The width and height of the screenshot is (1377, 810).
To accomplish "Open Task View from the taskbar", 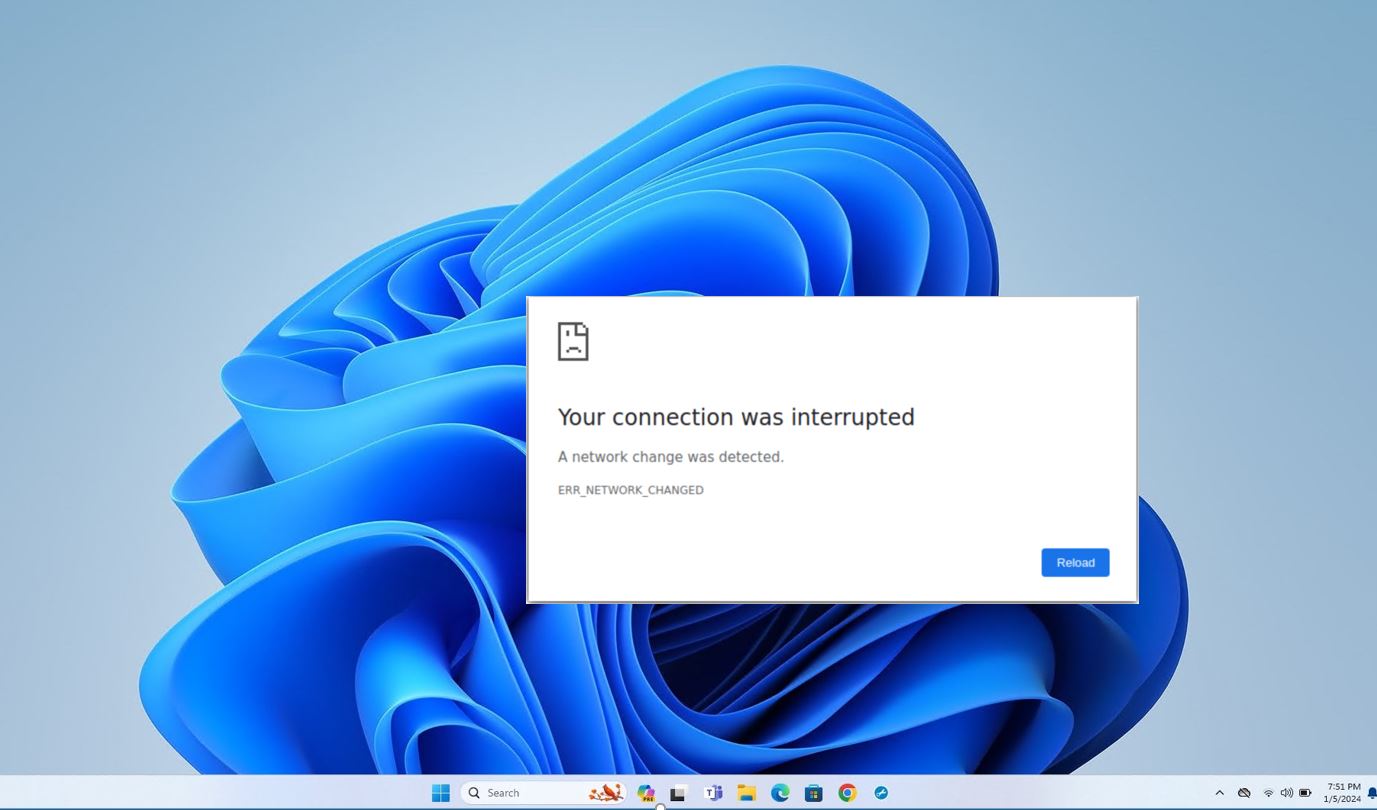I will coord(678,793).
